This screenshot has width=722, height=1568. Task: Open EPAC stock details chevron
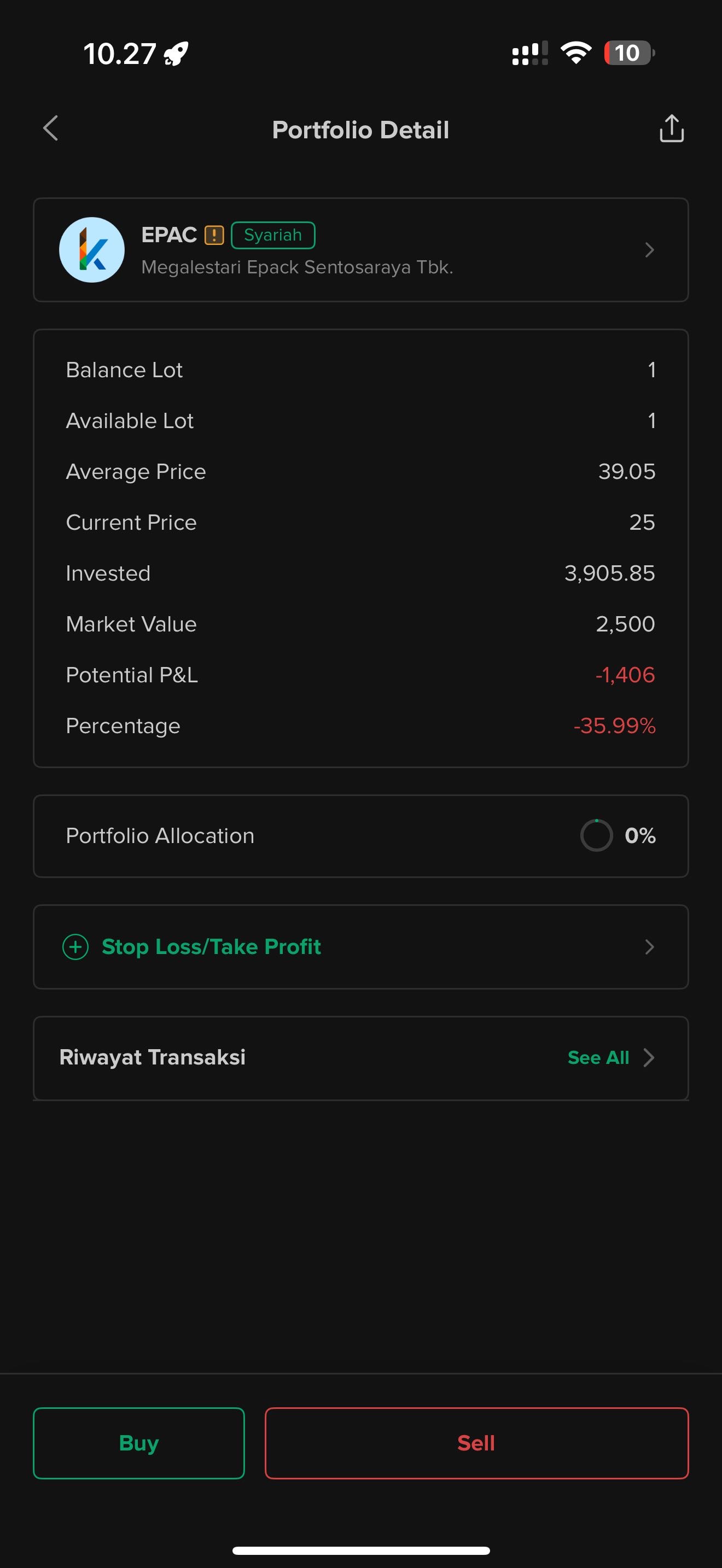(x=650, y=250)
